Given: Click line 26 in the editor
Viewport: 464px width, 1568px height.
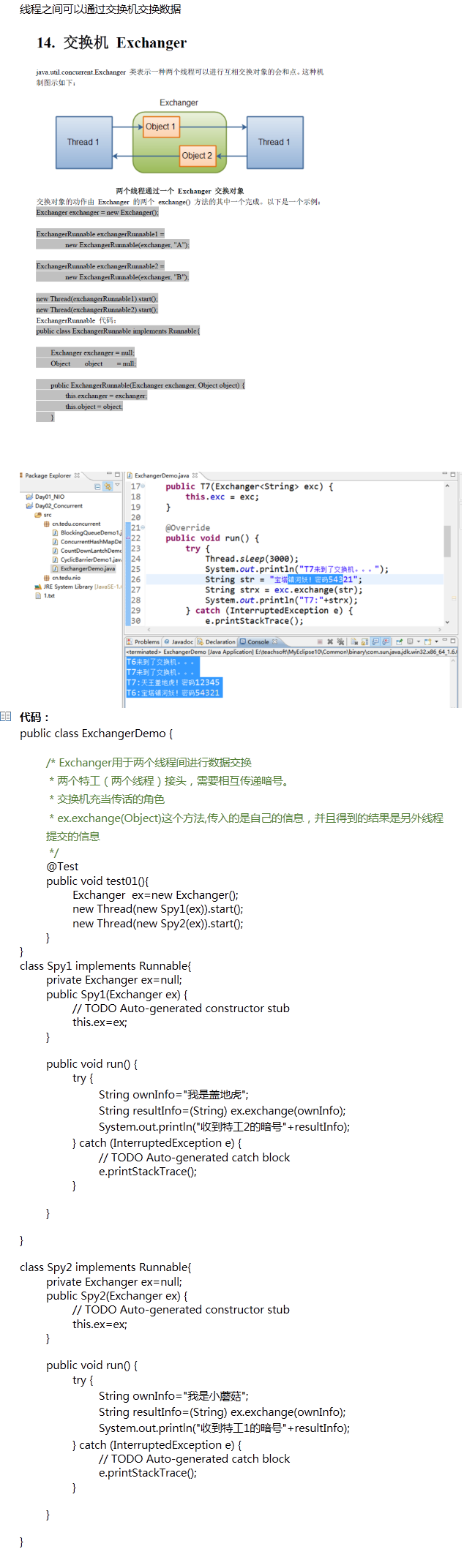Looking at the screenshot, I should [294, 579].
